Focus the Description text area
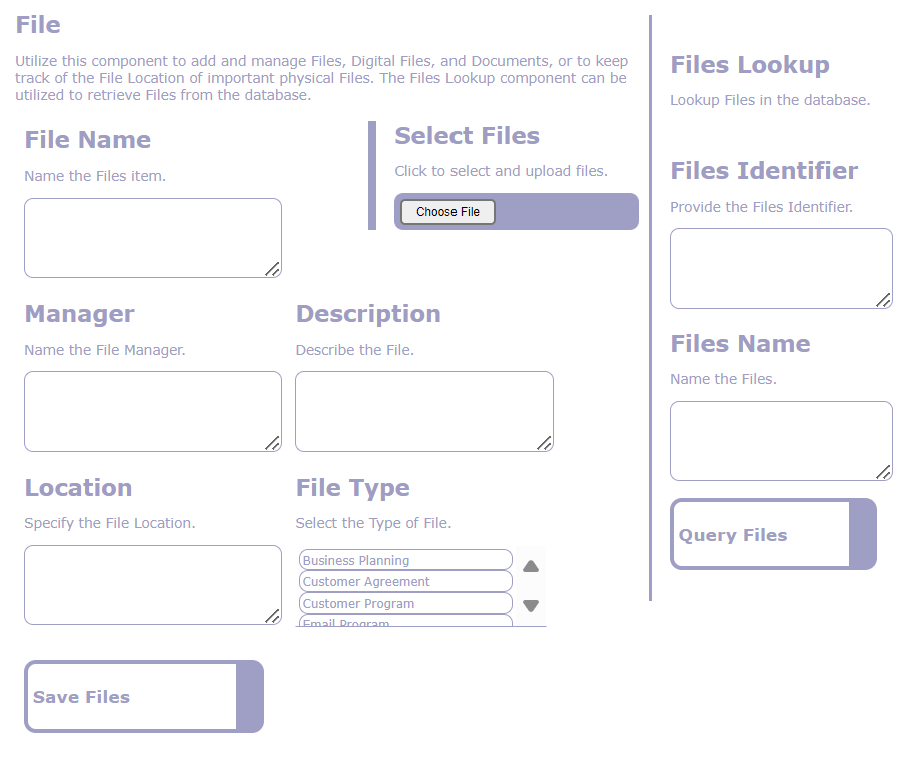 [x=423, y=411]
